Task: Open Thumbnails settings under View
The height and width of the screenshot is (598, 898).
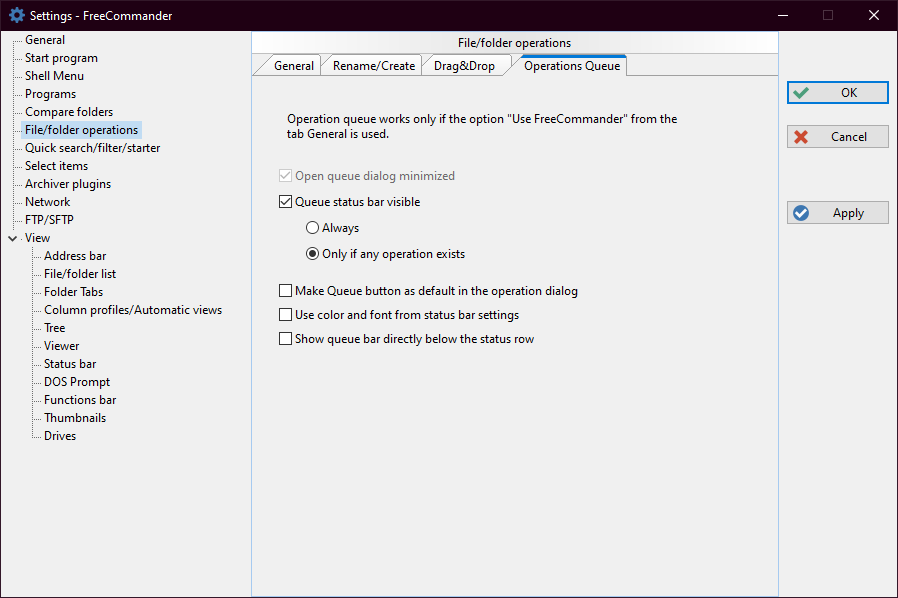Action: 74,418
